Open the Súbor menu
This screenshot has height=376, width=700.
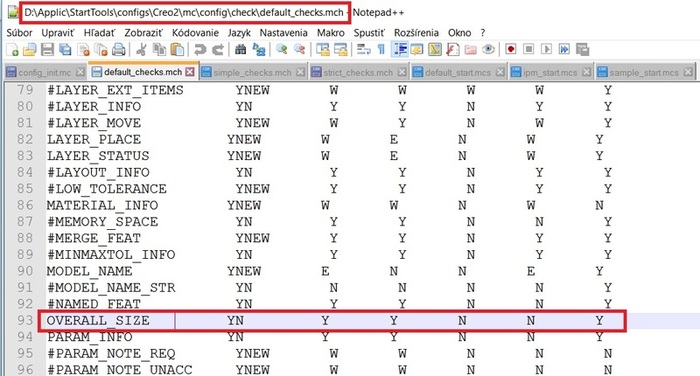19,33
